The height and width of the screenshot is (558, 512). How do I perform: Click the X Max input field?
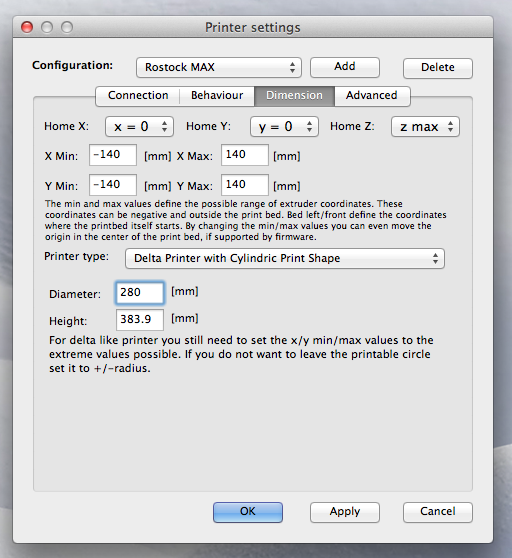[x=245, y=155]
